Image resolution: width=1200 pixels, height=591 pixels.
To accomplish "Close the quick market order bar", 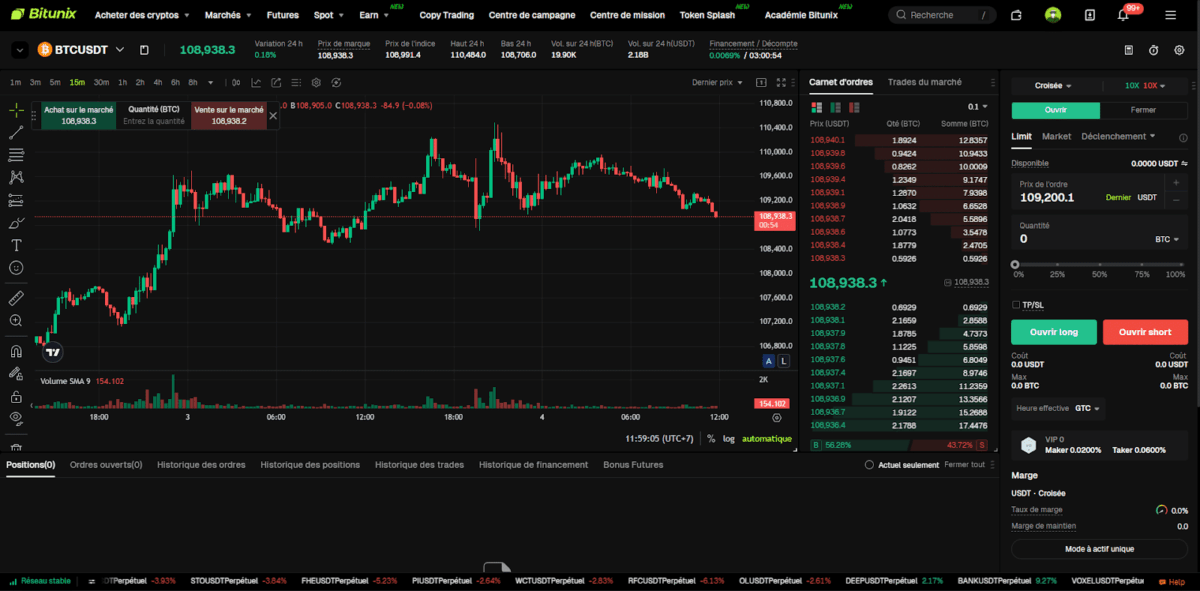I will coord(273,116).
